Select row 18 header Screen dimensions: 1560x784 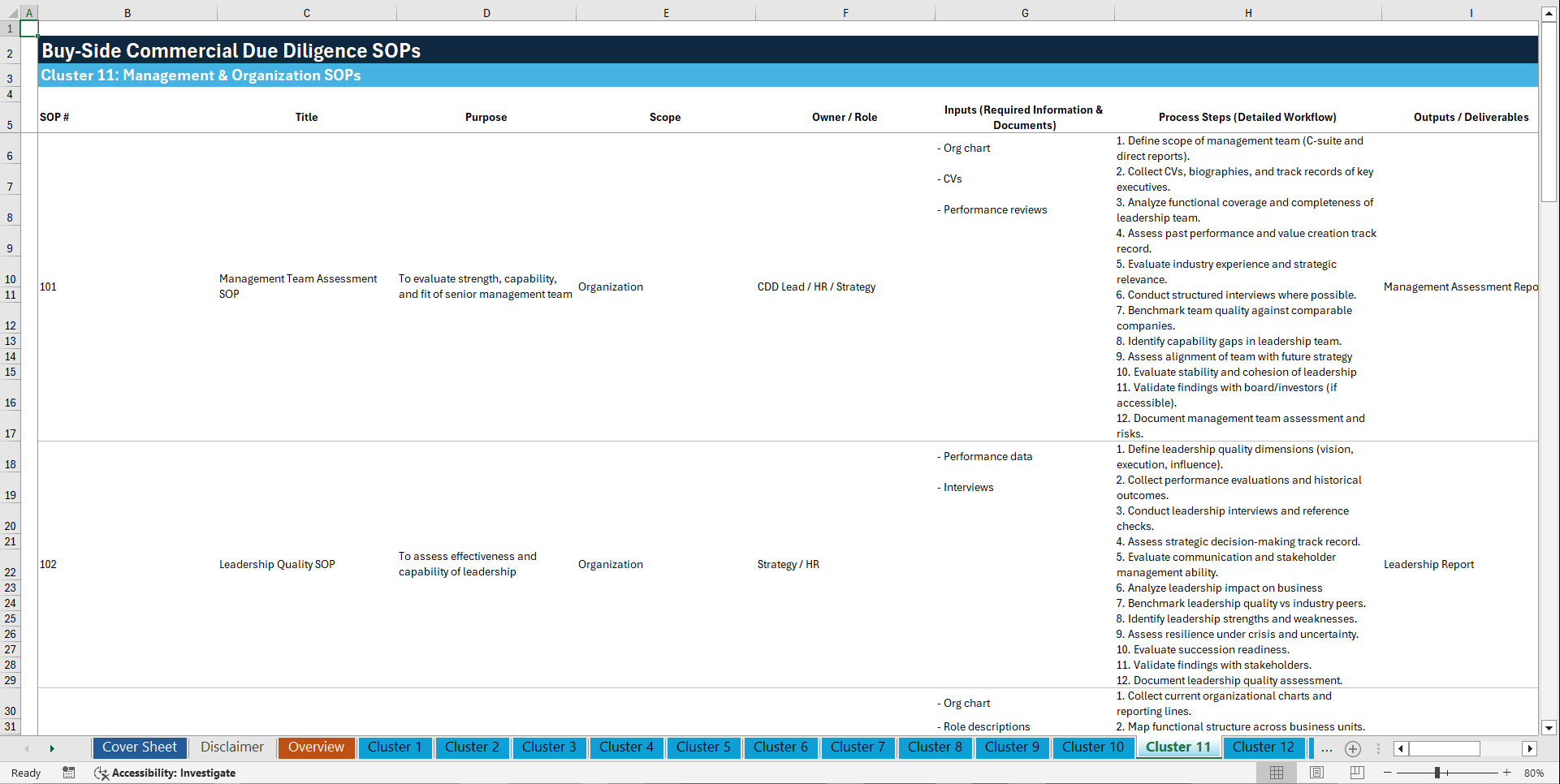[10, 457]
